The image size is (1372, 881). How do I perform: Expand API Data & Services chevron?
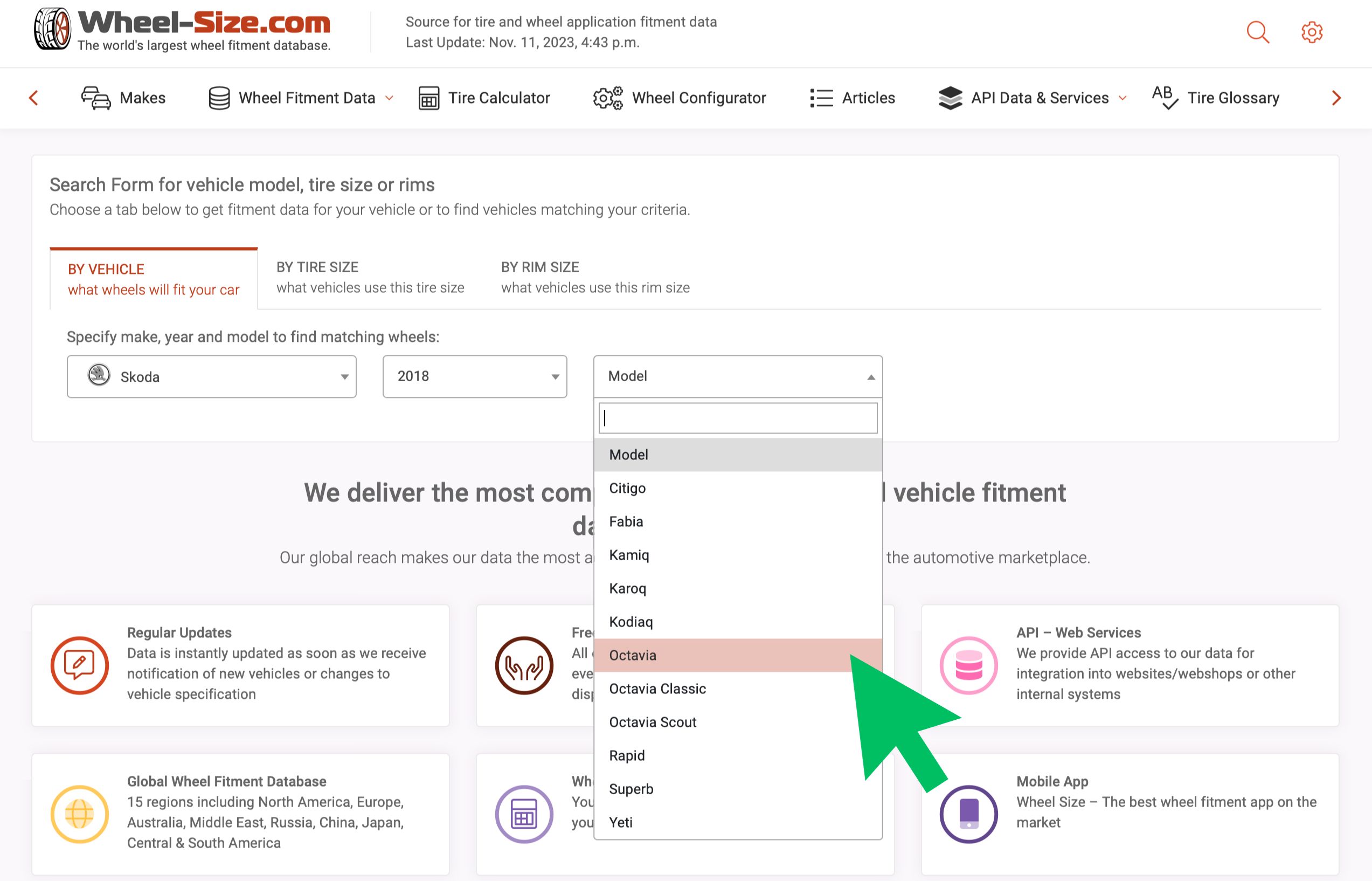point(1122,98)
